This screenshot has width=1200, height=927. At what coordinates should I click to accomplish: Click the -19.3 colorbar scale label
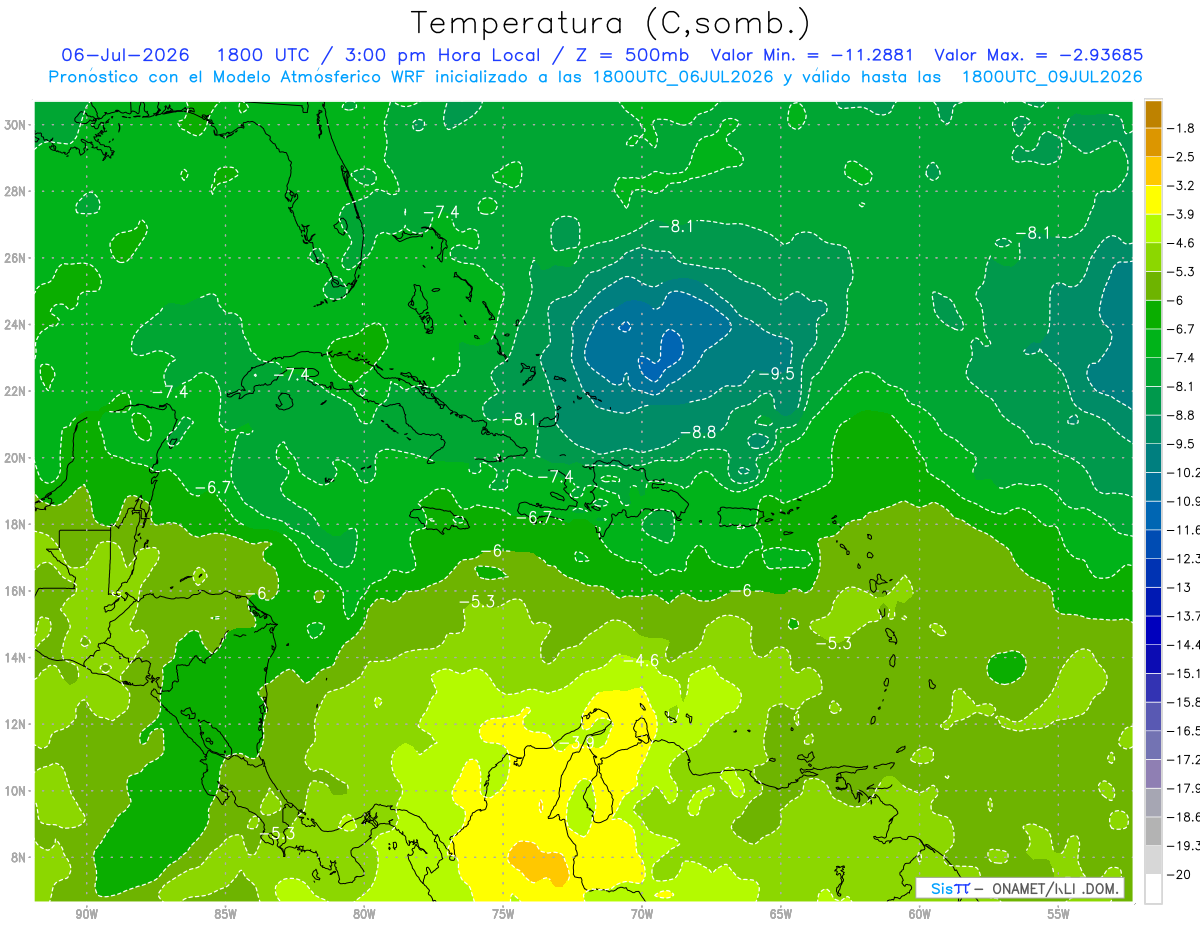(x=1182, y=845)
